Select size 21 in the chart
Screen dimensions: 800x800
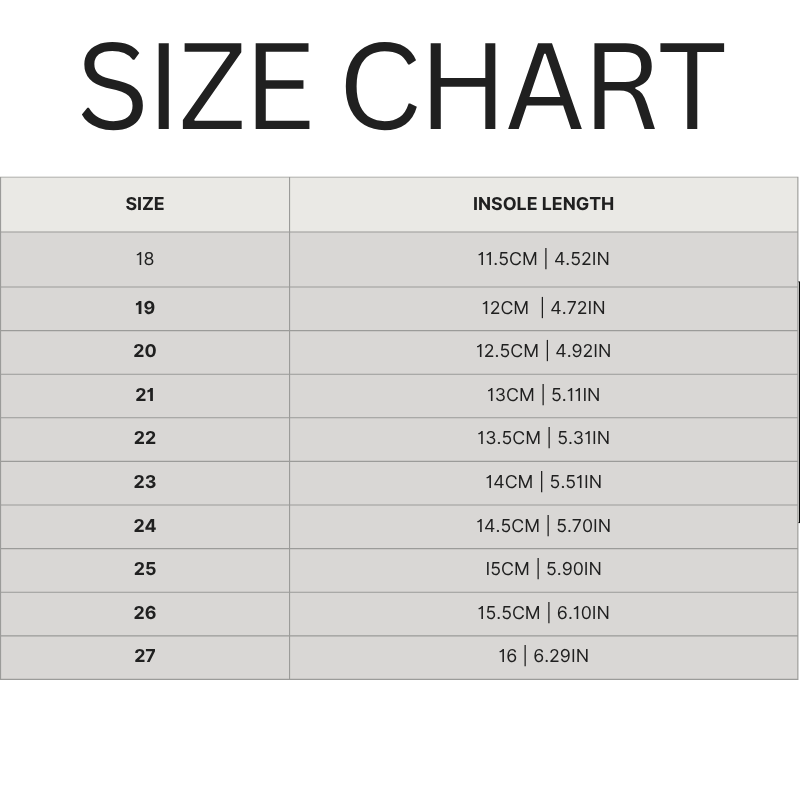click(x=145, y=395)
